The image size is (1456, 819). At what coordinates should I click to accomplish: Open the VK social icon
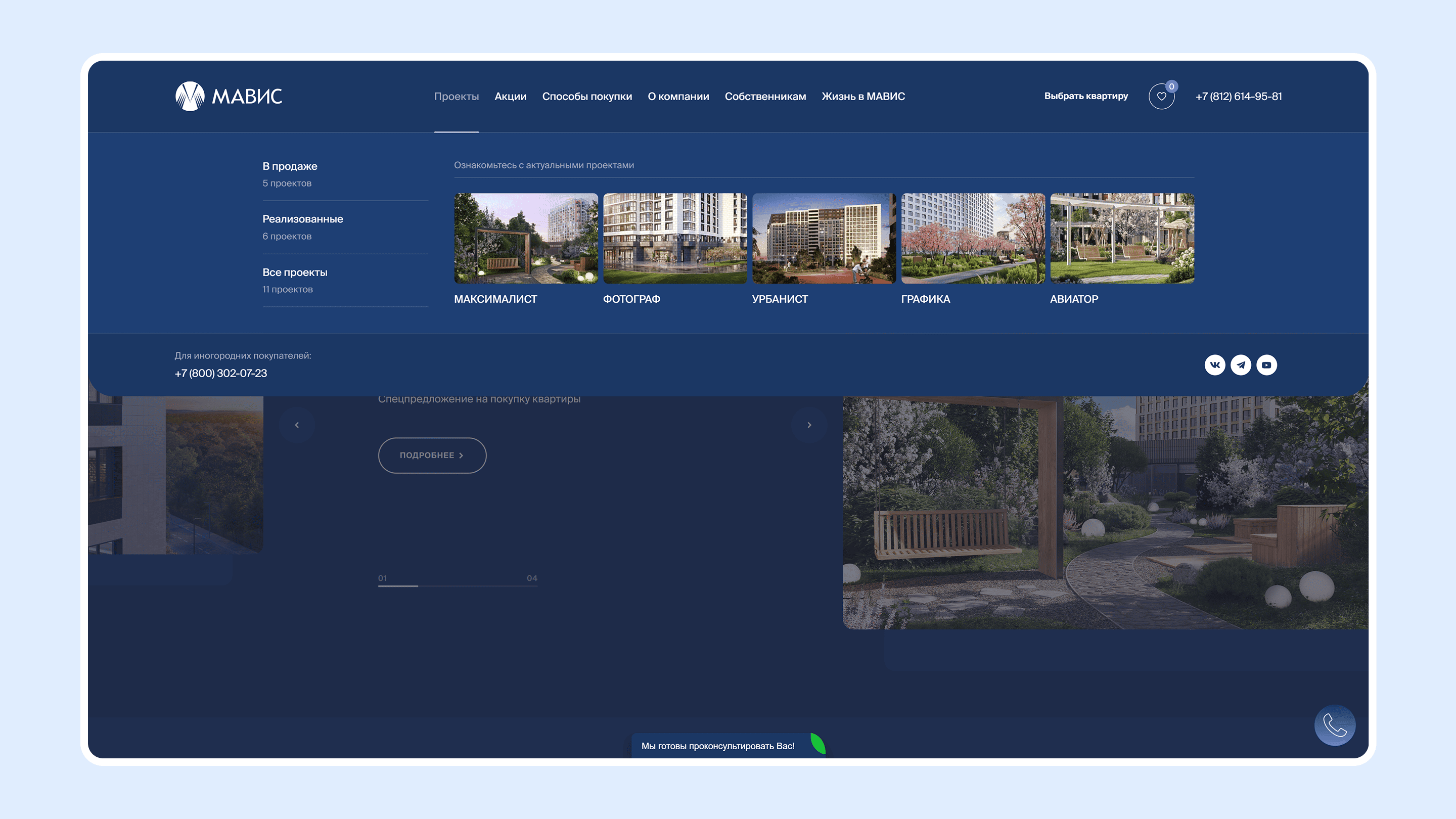click(1215, 365)
